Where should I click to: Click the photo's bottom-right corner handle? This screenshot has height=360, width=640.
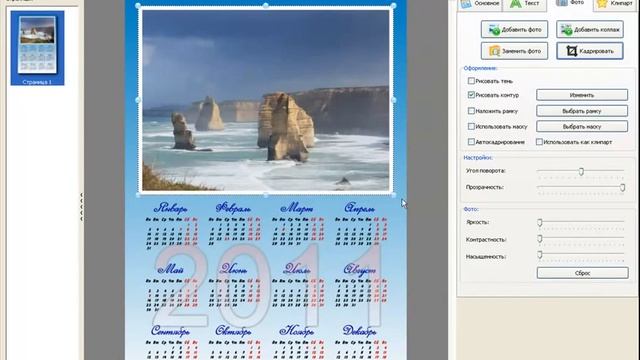(393, 195)
